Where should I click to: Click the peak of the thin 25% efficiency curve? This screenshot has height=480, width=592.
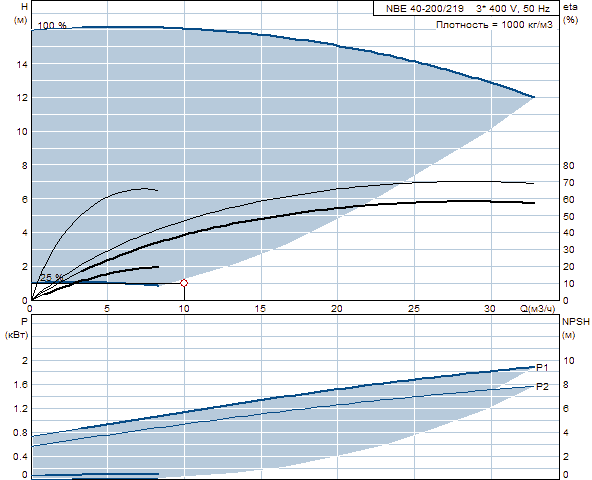(143, 188)
